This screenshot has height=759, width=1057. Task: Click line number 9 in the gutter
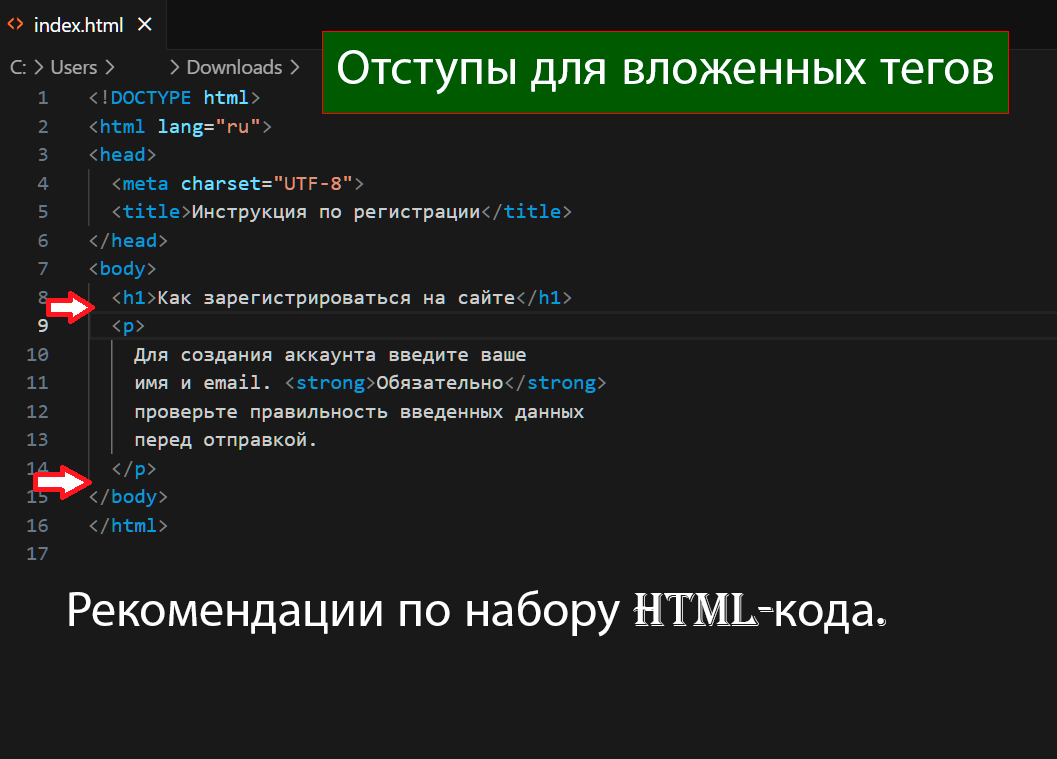pos(42,326)
